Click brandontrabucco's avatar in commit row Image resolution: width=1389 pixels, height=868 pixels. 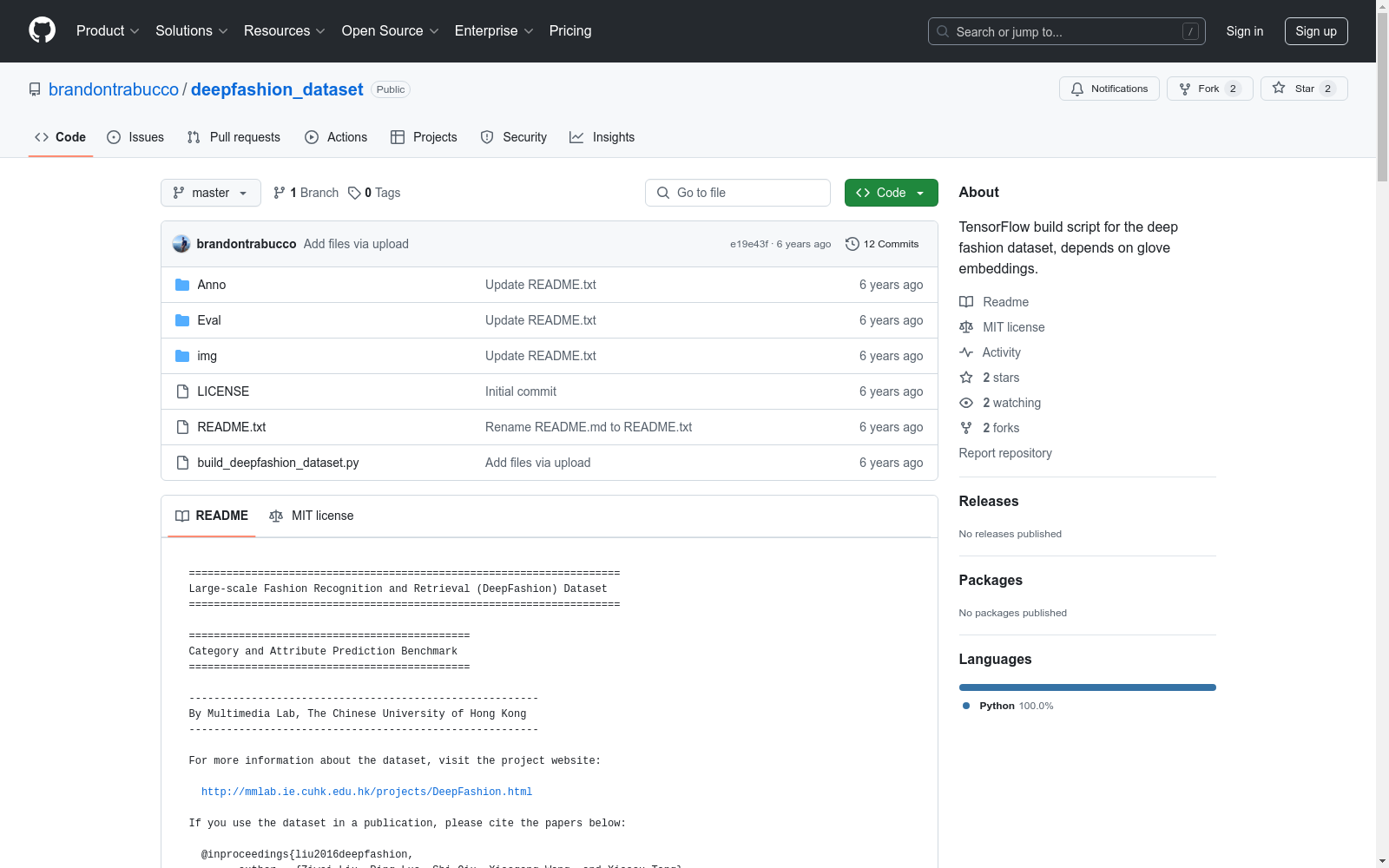pos(181,244)
